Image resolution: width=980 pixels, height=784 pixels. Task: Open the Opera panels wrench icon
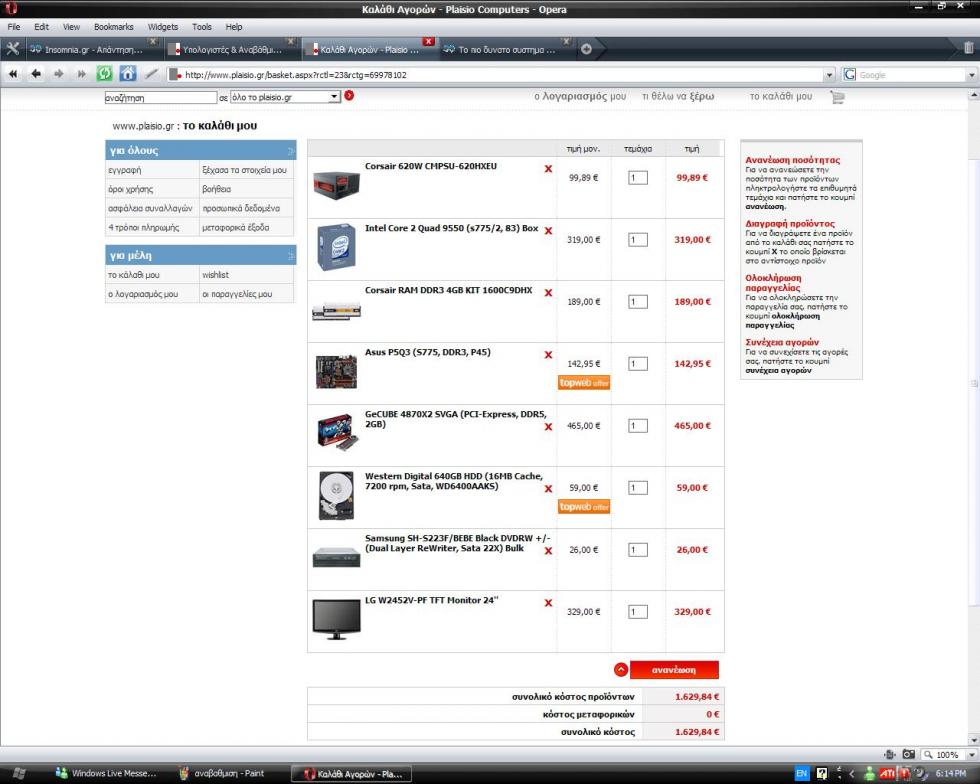click(12, 49)
